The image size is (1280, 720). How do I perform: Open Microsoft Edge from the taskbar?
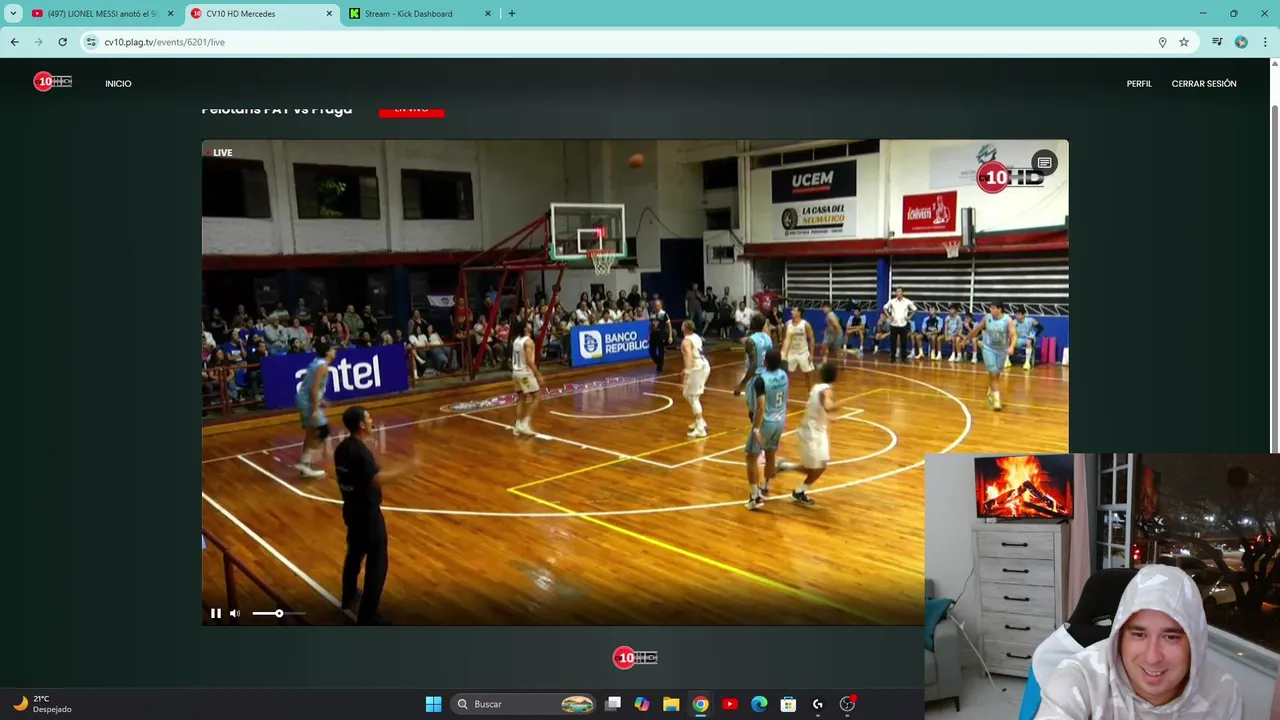tap(759, 704)
